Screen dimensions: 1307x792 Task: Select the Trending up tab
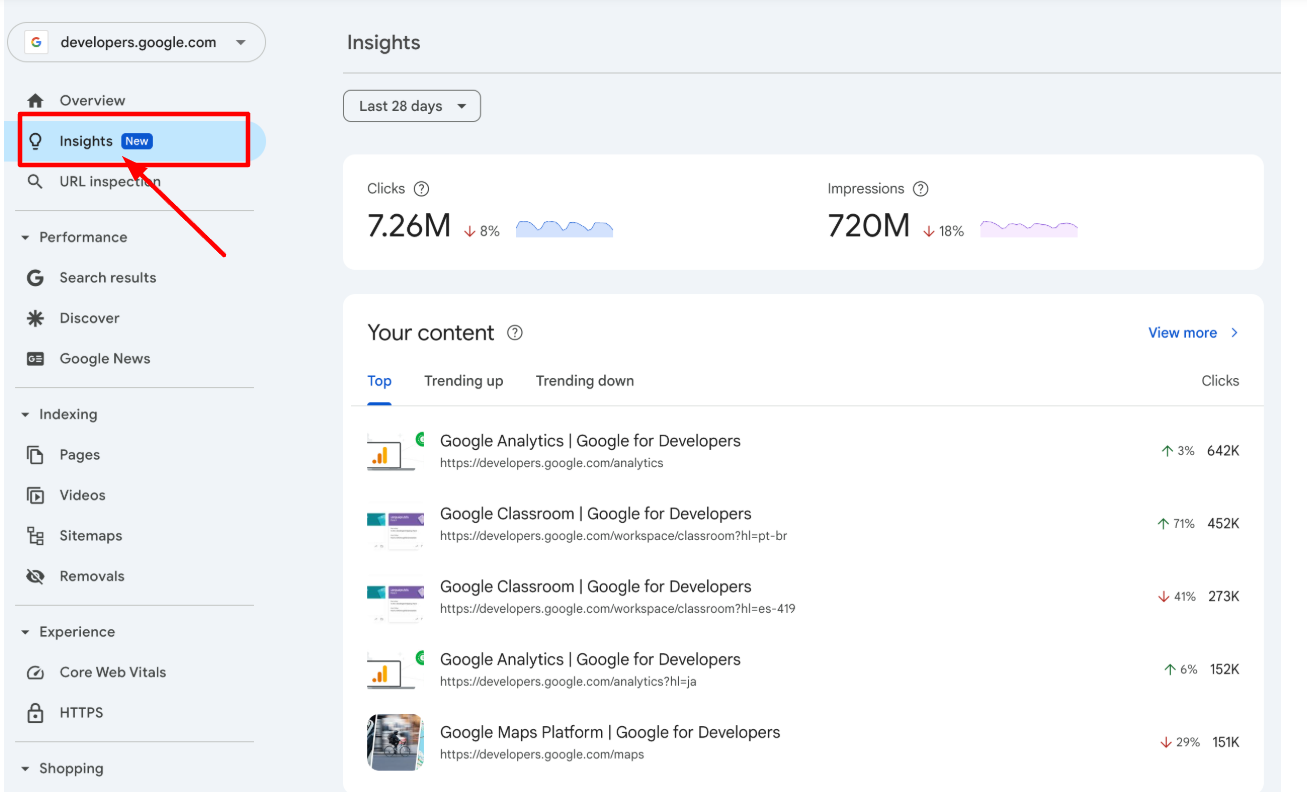(x=463, y=381)
